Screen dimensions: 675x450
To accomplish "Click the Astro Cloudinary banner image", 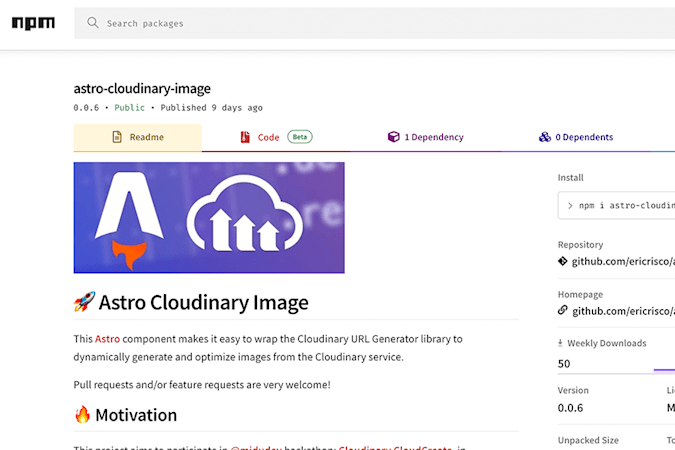I will (x=209, y=217).
